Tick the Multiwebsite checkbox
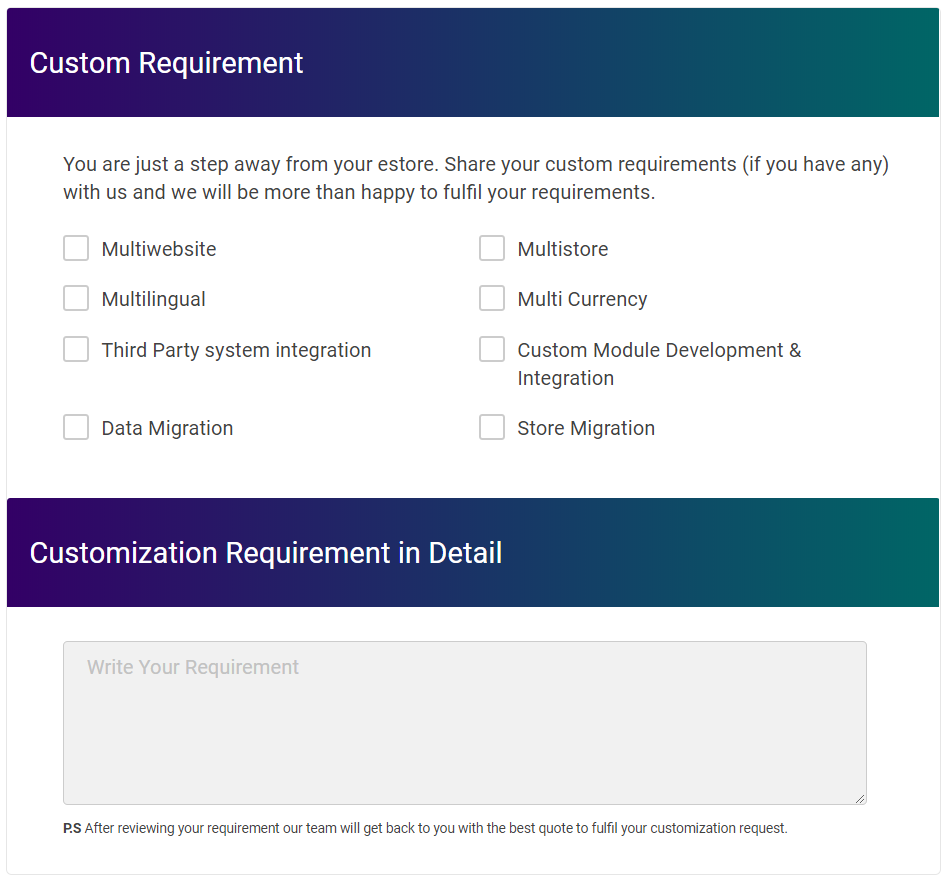This screenshot has height=883, width=947. point(76,248)
